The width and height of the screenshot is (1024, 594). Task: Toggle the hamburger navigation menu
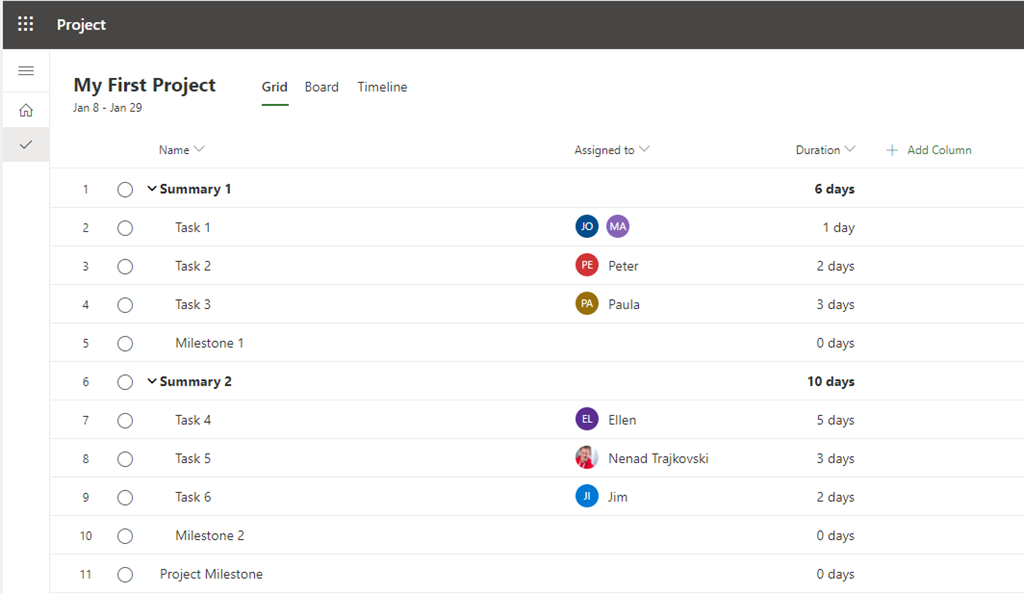pyautogui.click(x=26, y=71)
